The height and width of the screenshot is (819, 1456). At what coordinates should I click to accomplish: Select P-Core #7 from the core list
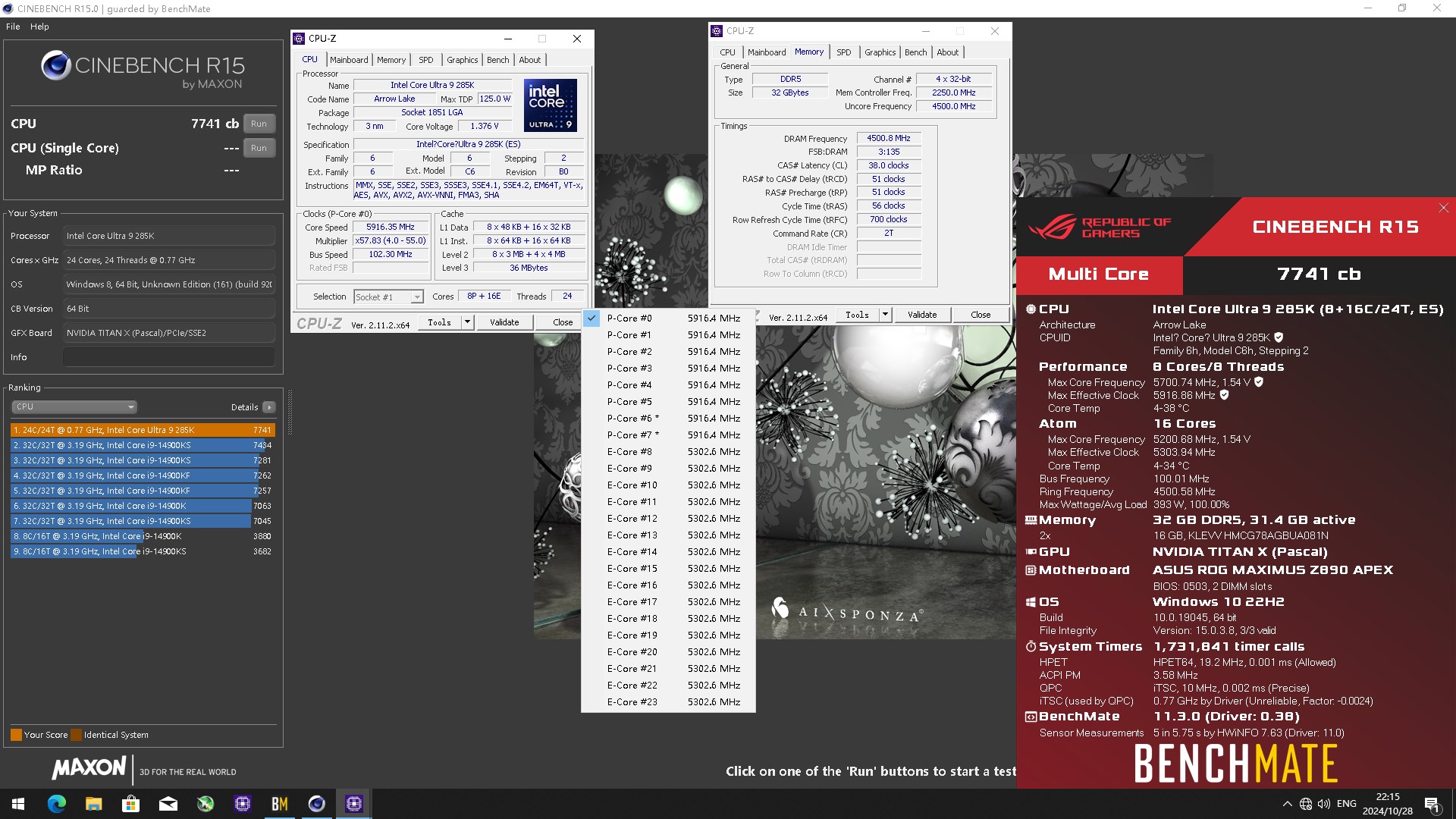pyautogui.click(x=668, y=435)
